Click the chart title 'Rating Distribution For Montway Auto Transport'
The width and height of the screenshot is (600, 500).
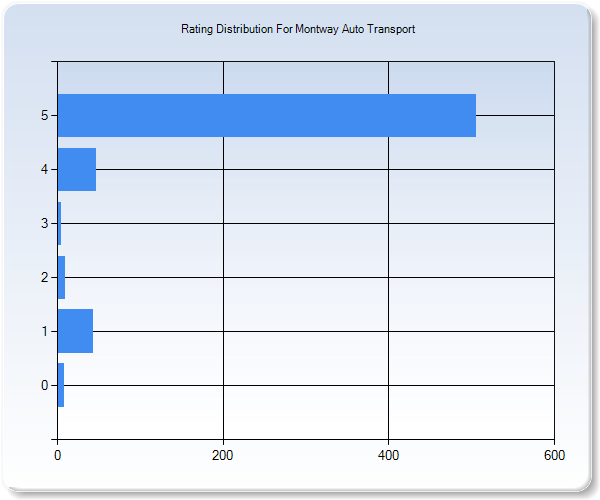[298, 29]
